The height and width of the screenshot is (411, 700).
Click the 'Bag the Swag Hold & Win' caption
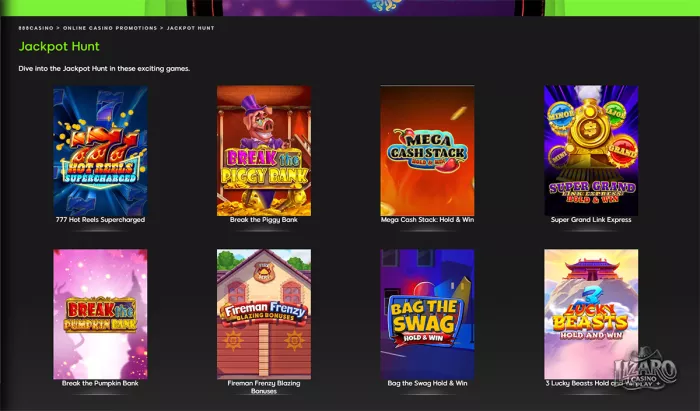click(x=427, y=383)
